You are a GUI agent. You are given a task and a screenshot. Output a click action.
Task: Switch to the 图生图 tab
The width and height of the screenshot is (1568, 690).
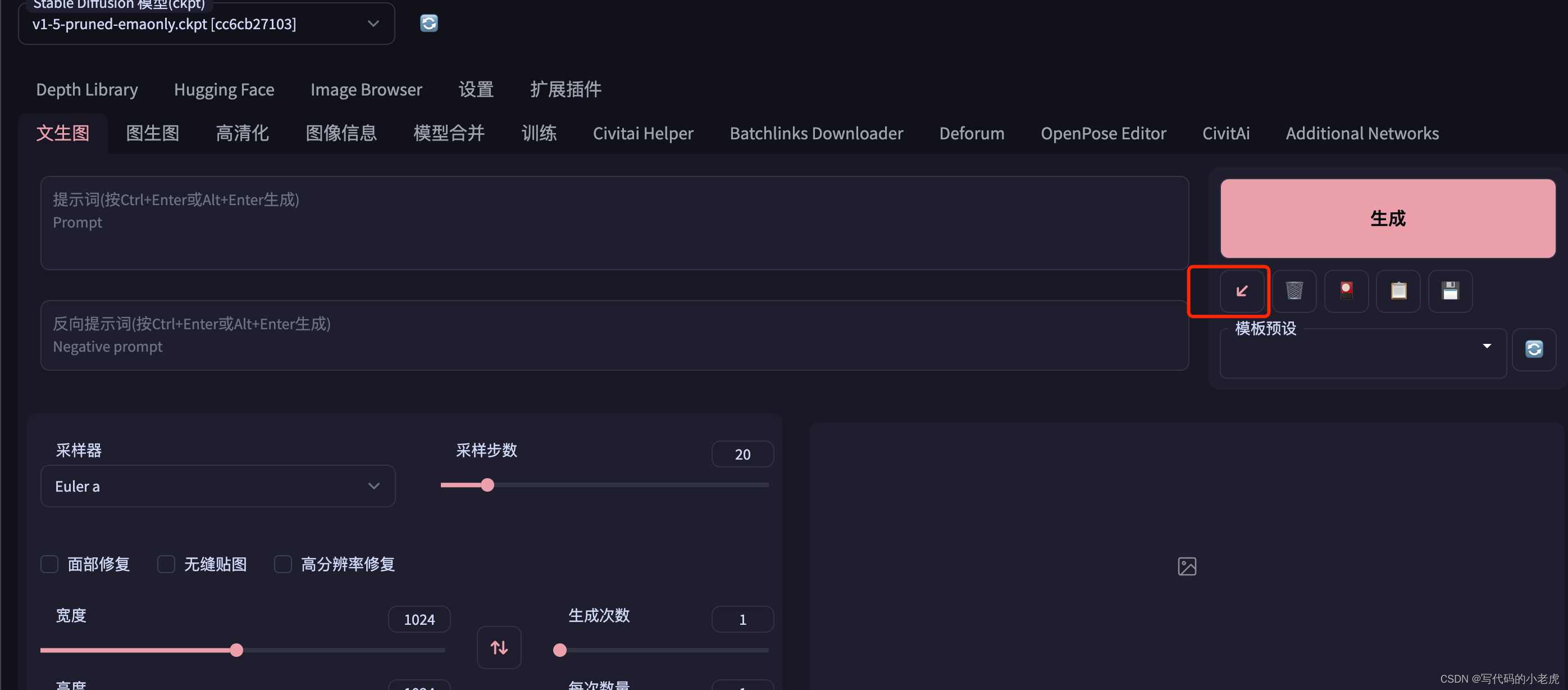152,133
